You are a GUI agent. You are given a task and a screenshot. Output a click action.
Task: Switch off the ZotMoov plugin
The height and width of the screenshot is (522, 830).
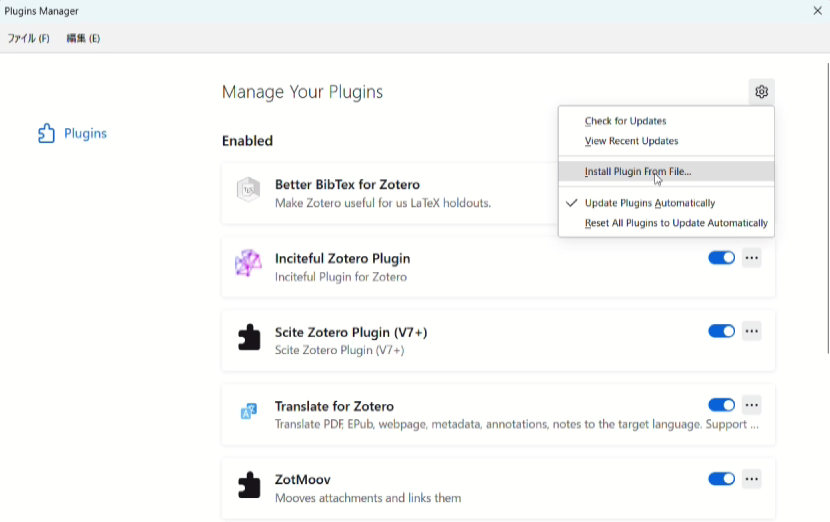[721, 479]
